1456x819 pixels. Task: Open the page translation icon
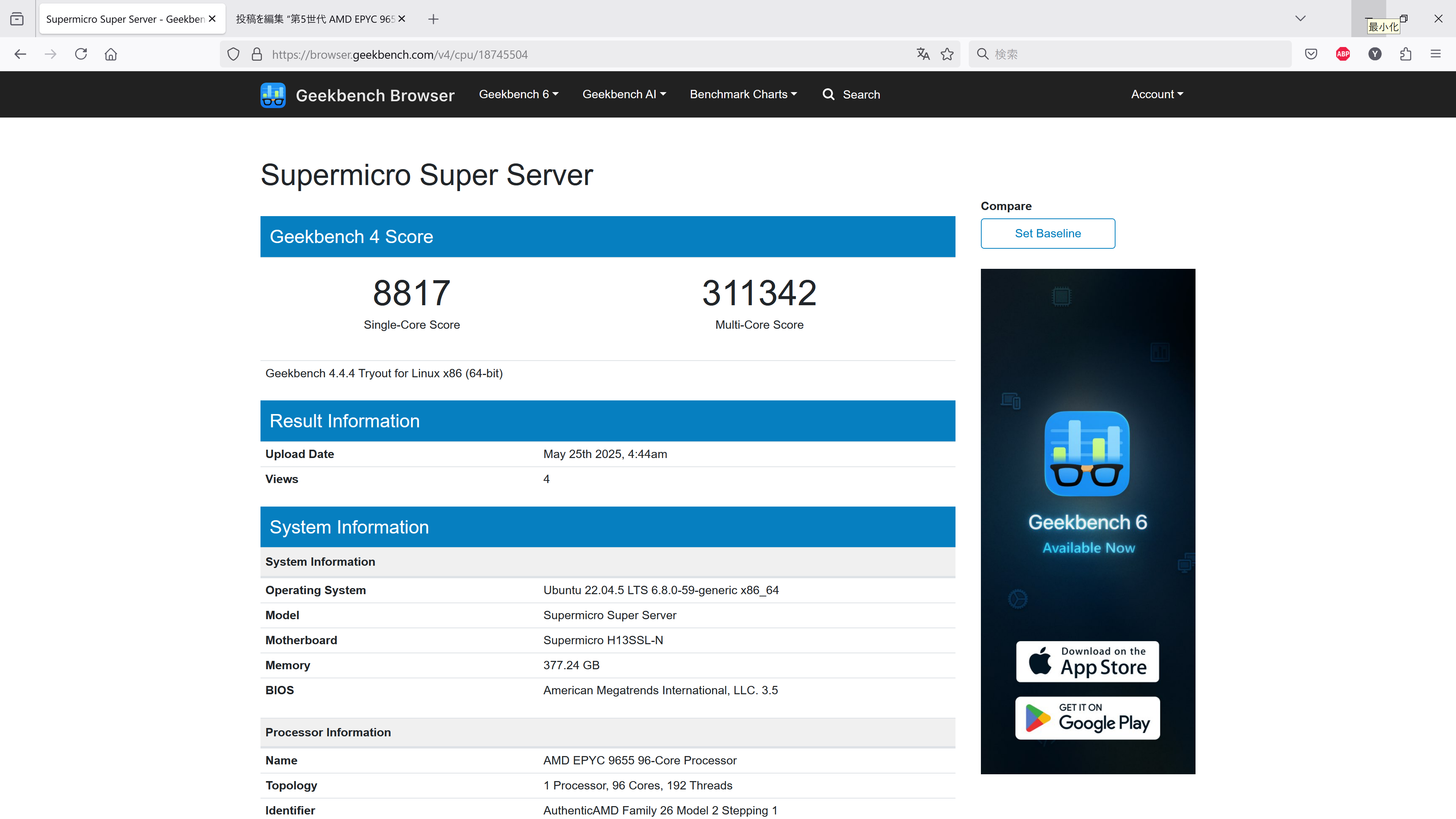point(923,54)
